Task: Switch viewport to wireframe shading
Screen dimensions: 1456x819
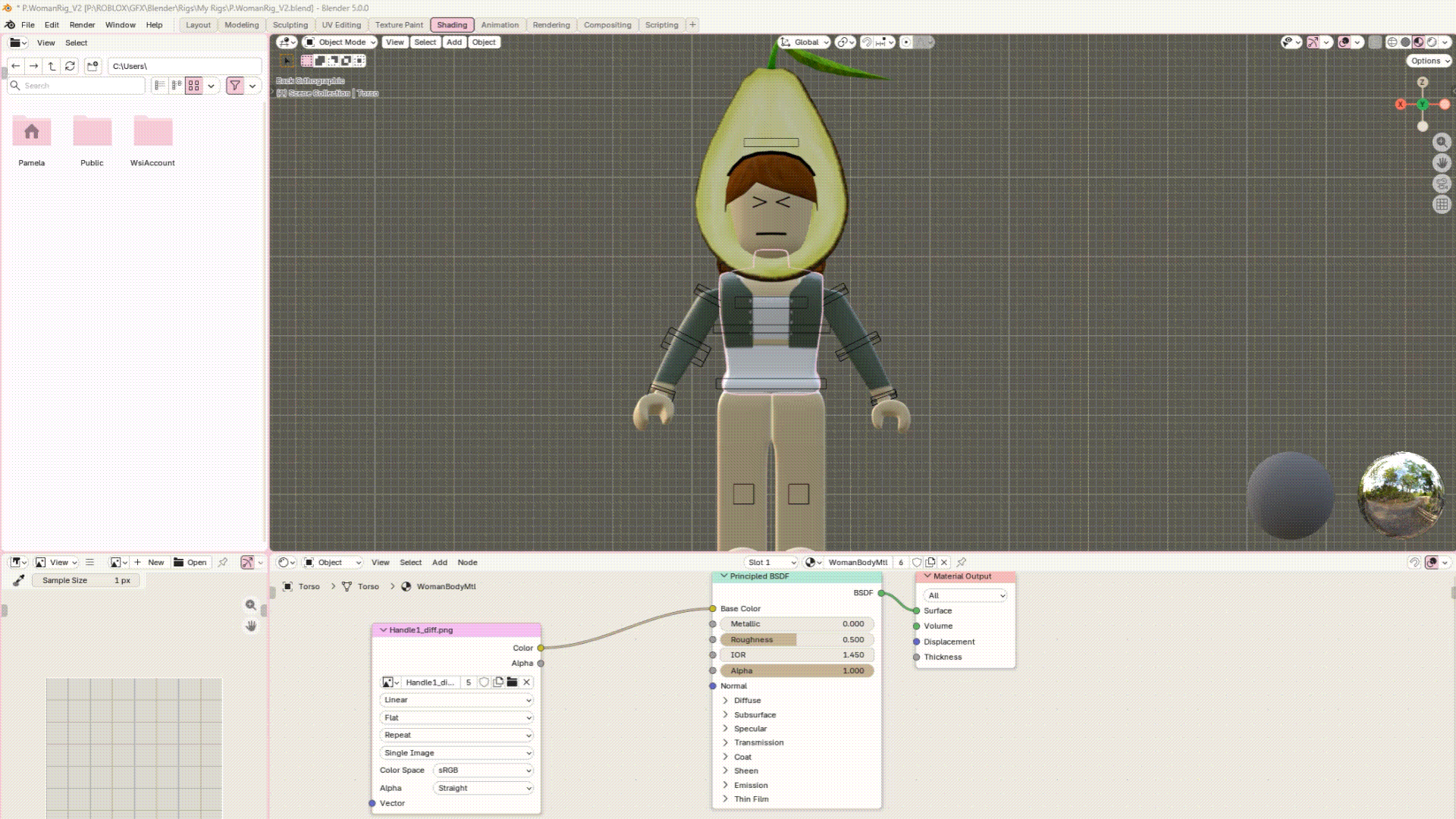Action: tap(1392, 42)
